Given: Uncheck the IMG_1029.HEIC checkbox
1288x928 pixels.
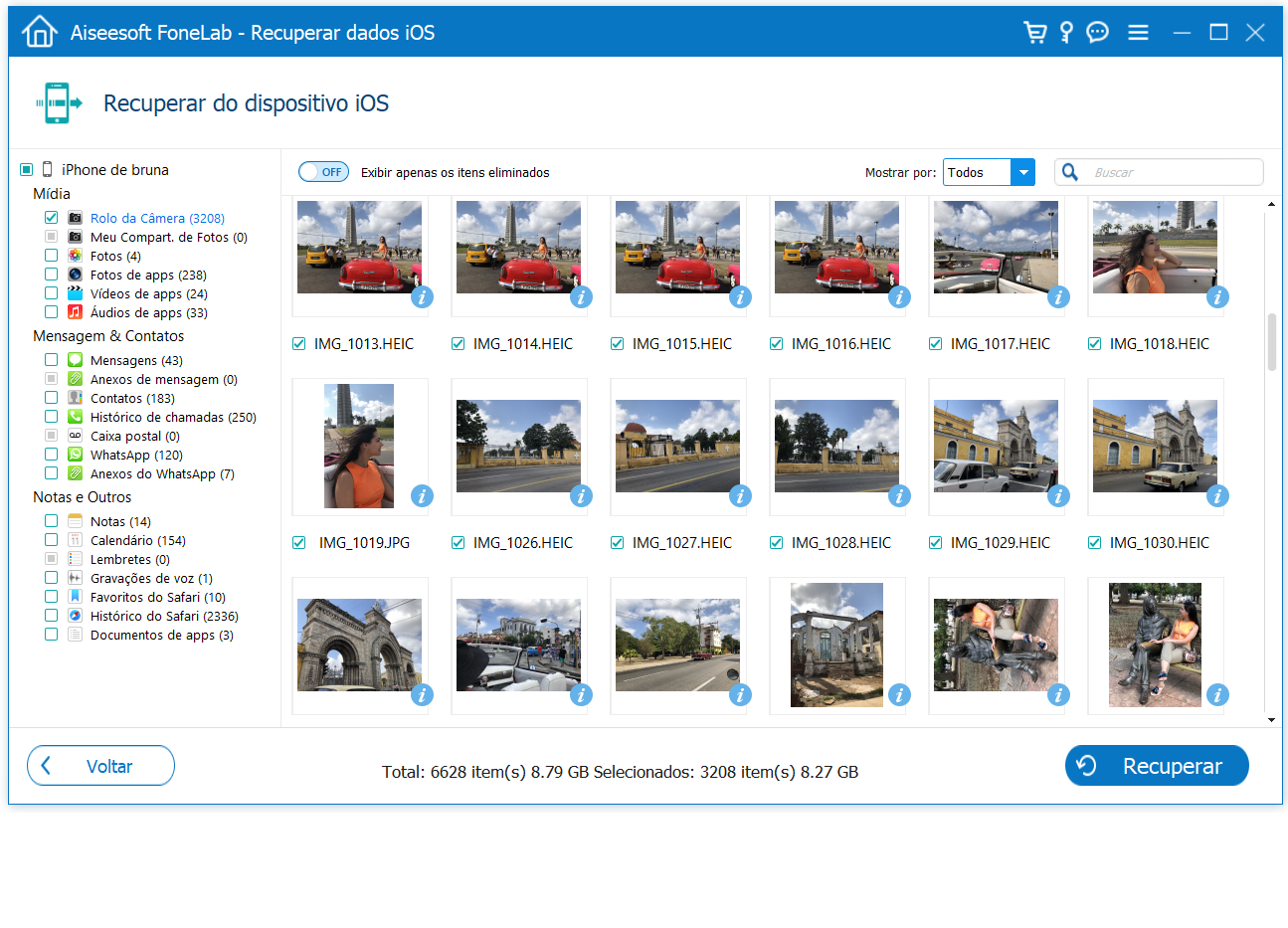Looking at the screenshot, I should pos(935,543).
